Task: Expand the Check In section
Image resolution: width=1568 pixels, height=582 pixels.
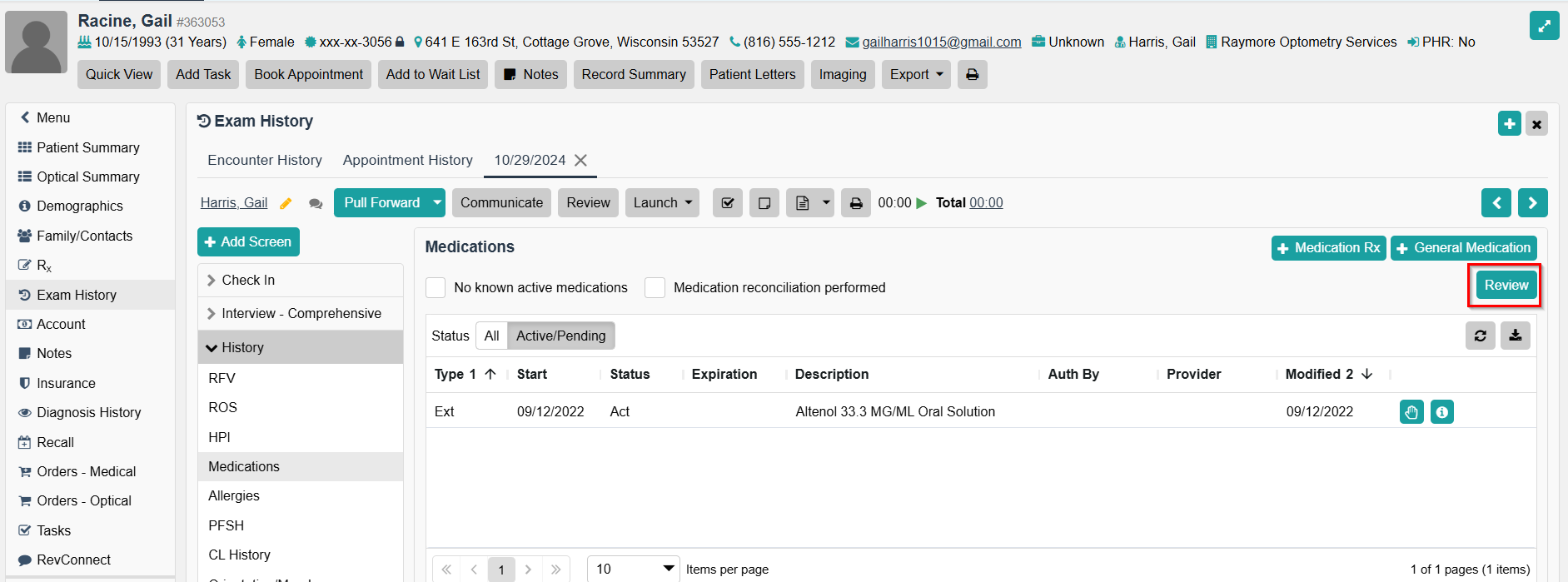Action: (248, 281)
